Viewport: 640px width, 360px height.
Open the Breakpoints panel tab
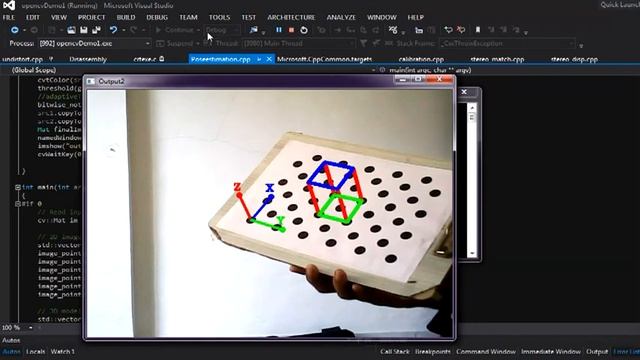coord(433,351)
